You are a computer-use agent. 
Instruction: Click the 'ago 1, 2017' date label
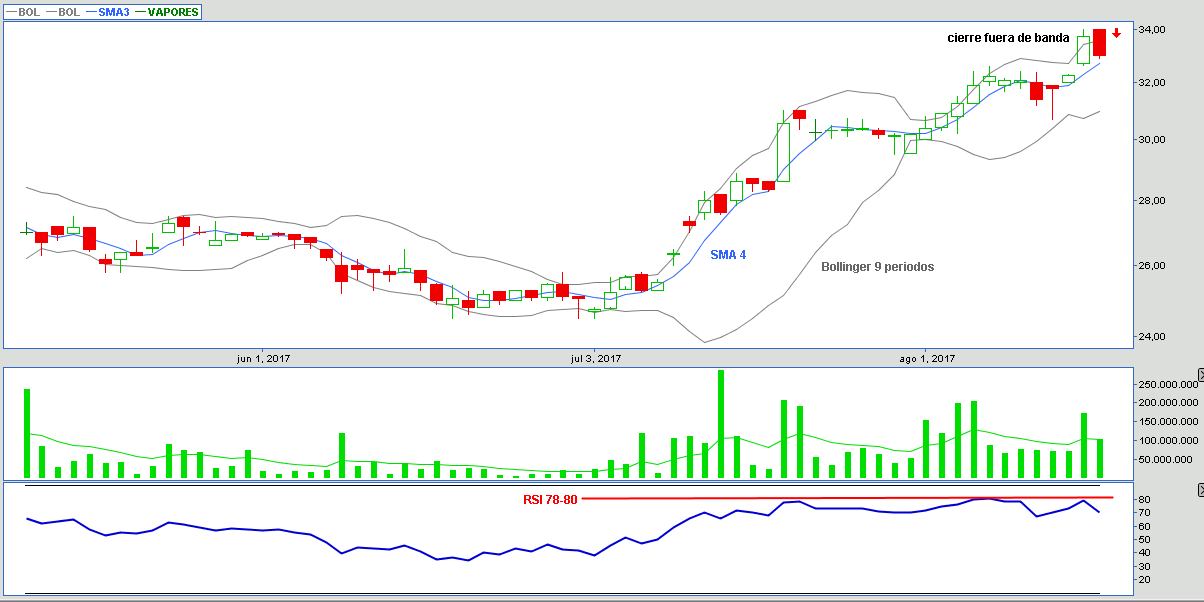(927, 358)
